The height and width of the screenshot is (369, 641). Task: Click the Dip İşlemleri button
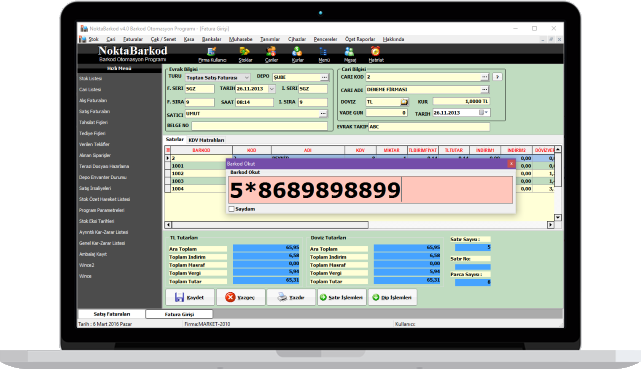click(x=392, y=297)
